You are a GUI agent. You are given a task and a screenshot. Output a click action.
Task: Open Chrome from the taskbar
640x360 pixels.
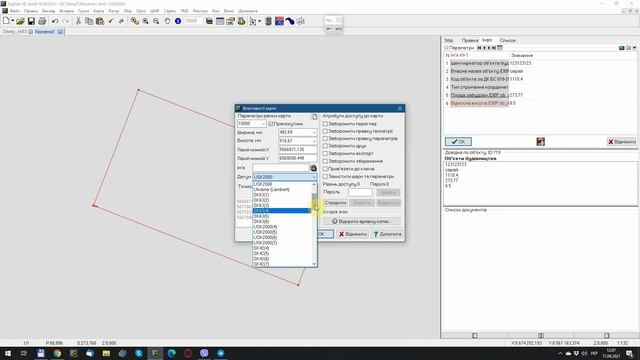(57, 353)
